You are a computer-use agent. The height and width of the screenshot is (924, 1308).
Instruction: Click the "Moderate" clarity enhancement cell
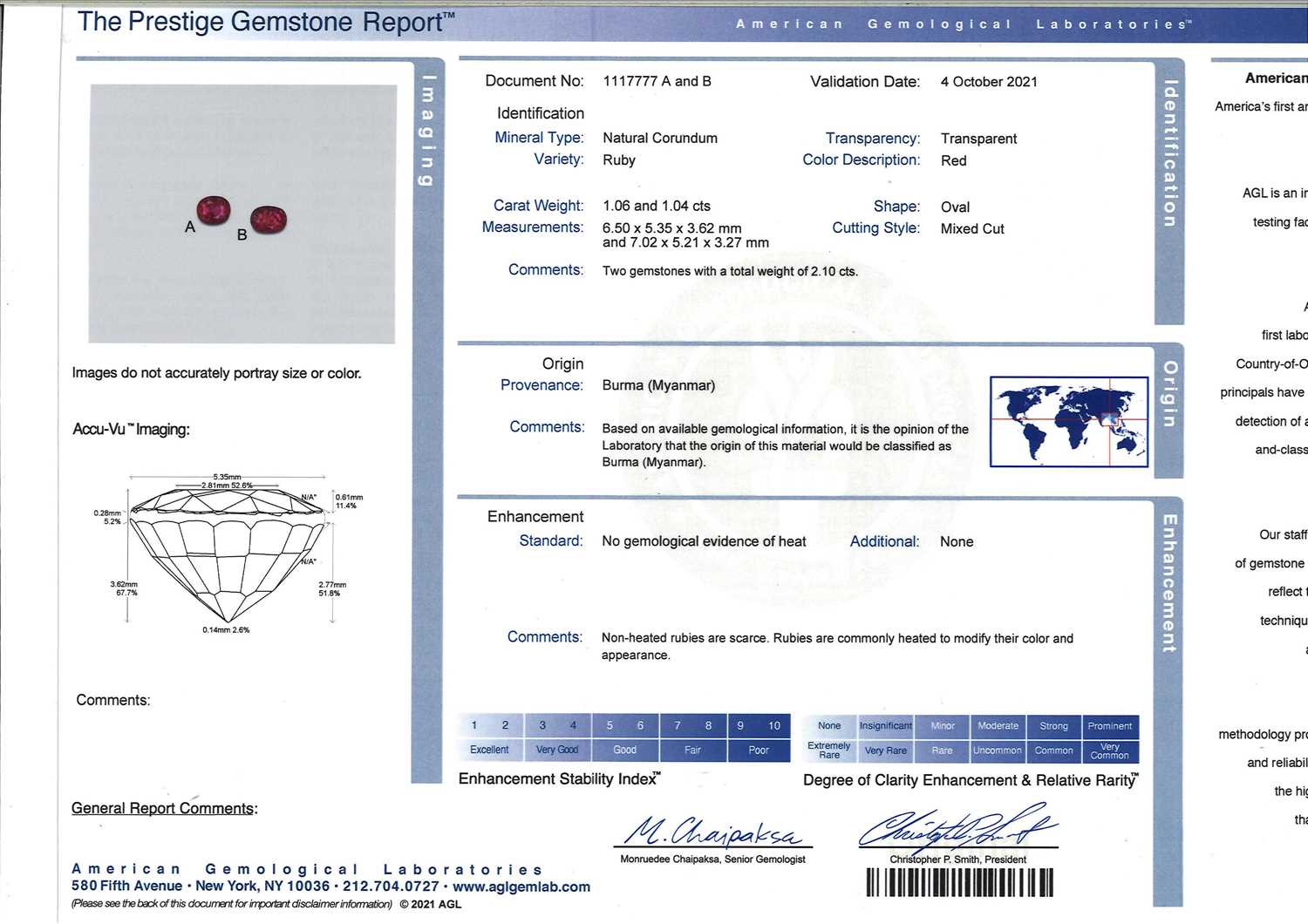click(x=998, y=725)
